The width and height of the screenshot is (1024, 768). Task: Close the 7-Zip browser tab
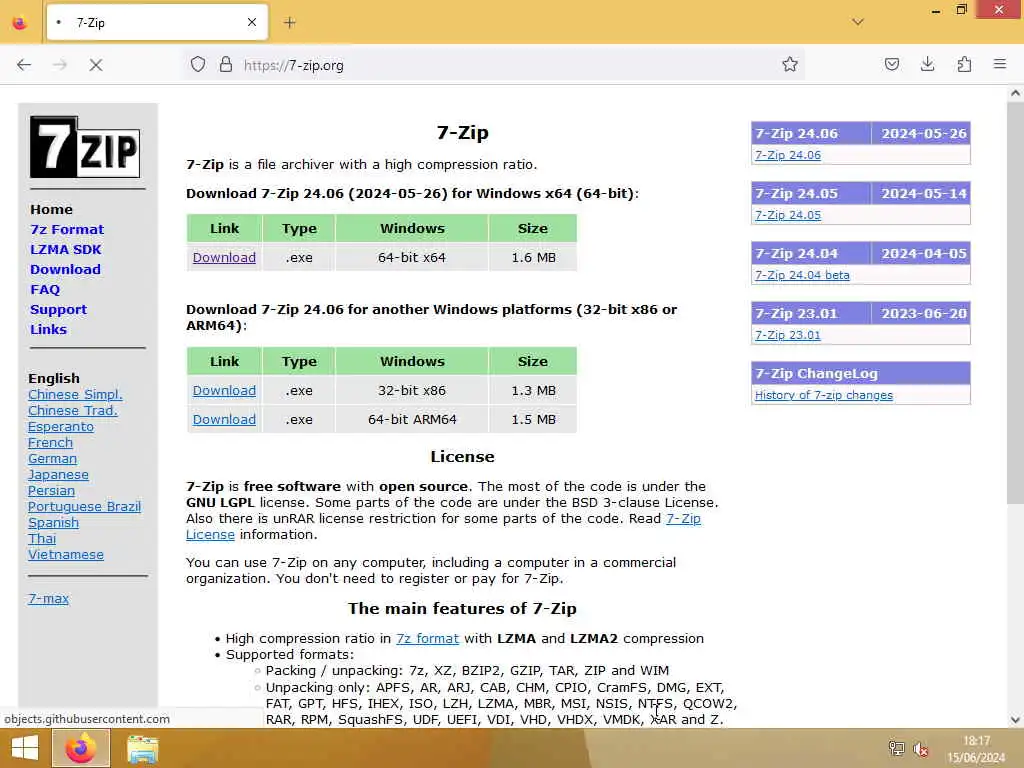point(251,23)
